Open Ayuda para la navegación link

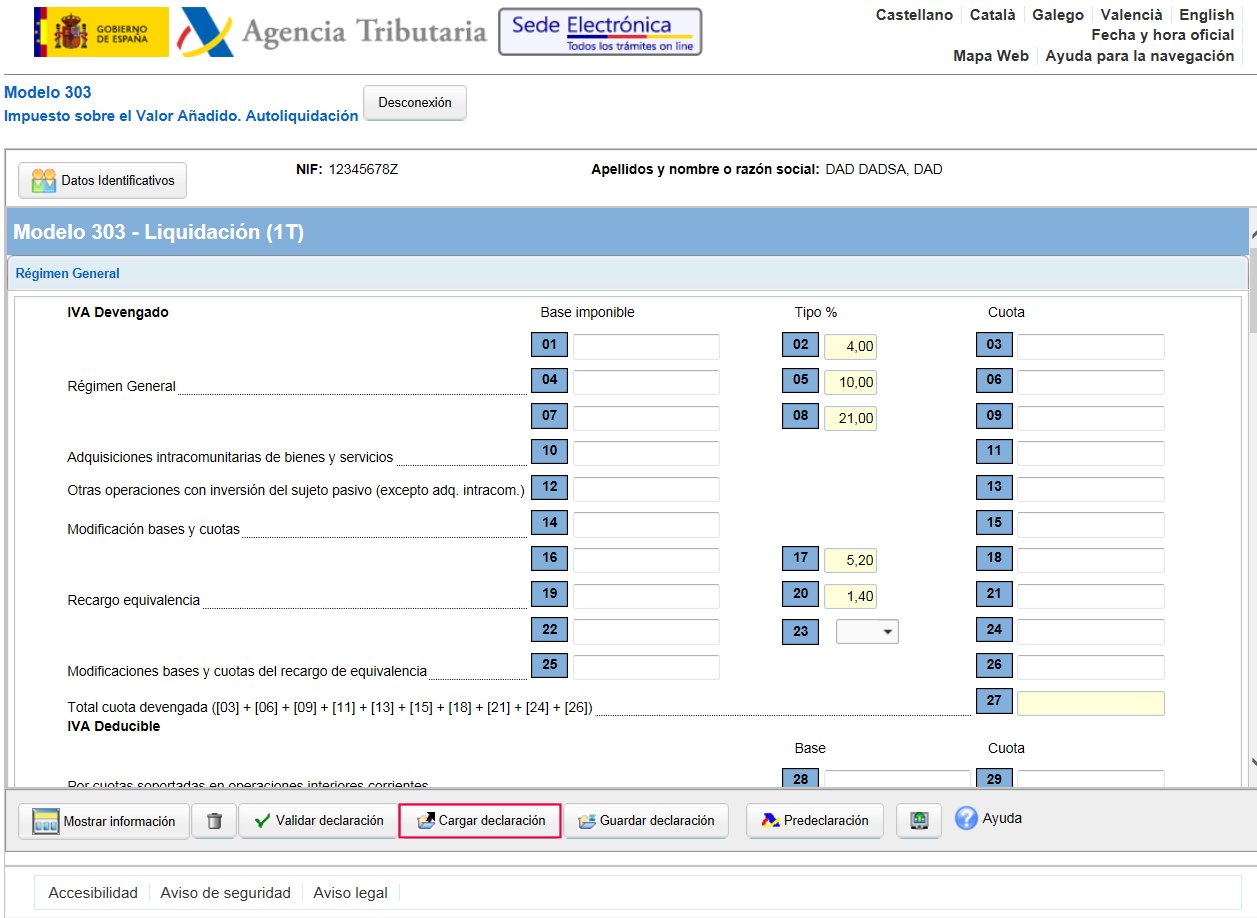pyautogui.click(x=1140, y=56)
